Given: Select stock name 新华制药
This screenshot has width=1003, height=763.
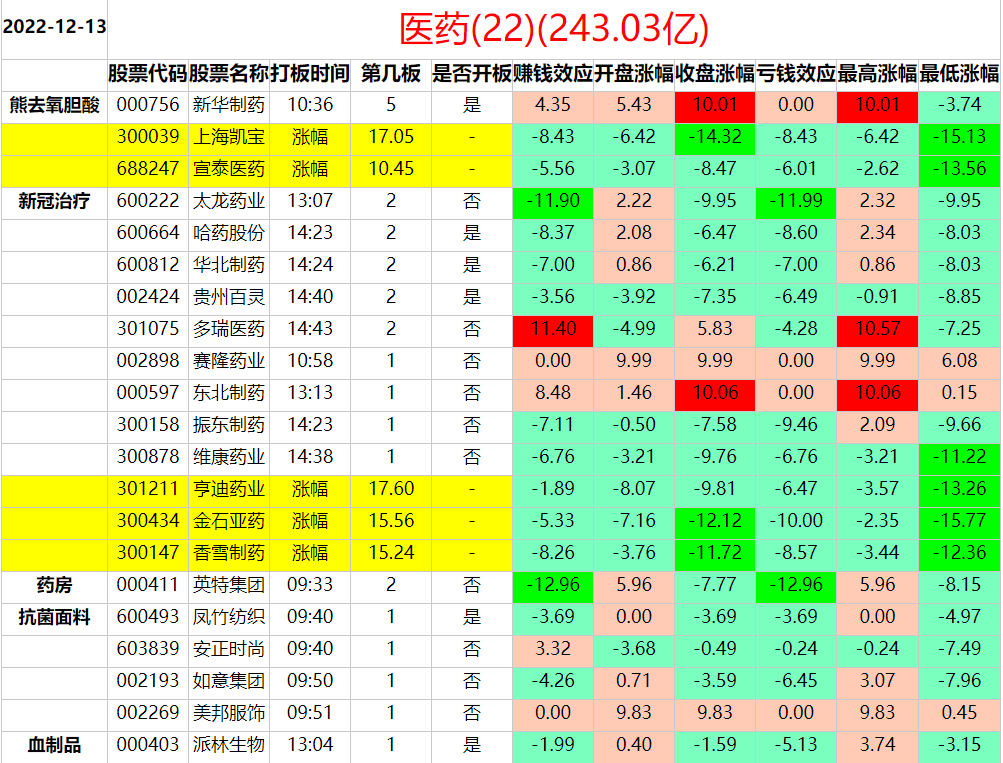Looking at the screenshot, I should [229, 105].
